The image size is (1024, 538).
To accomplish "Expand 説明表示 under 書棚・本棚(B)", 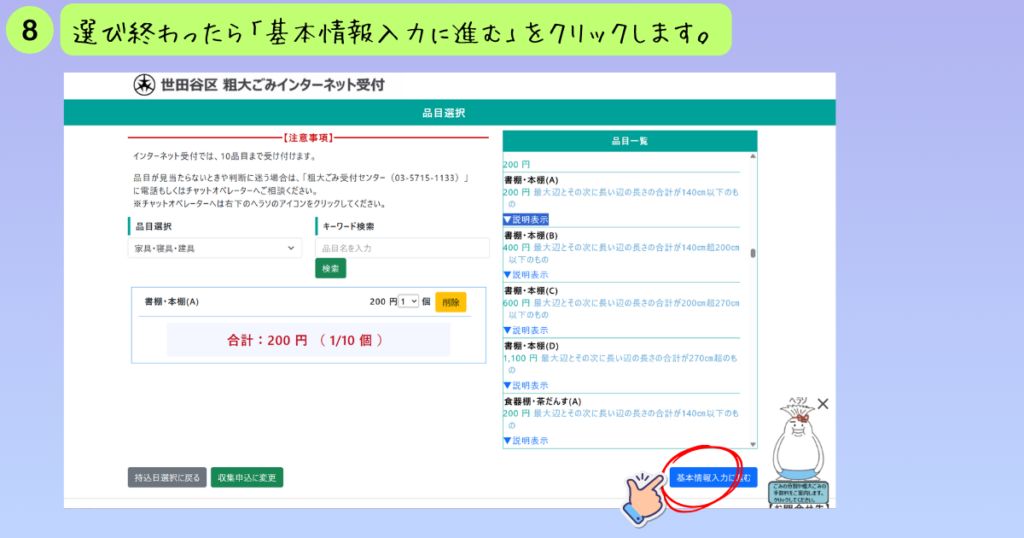I will [x=526, y=275].
